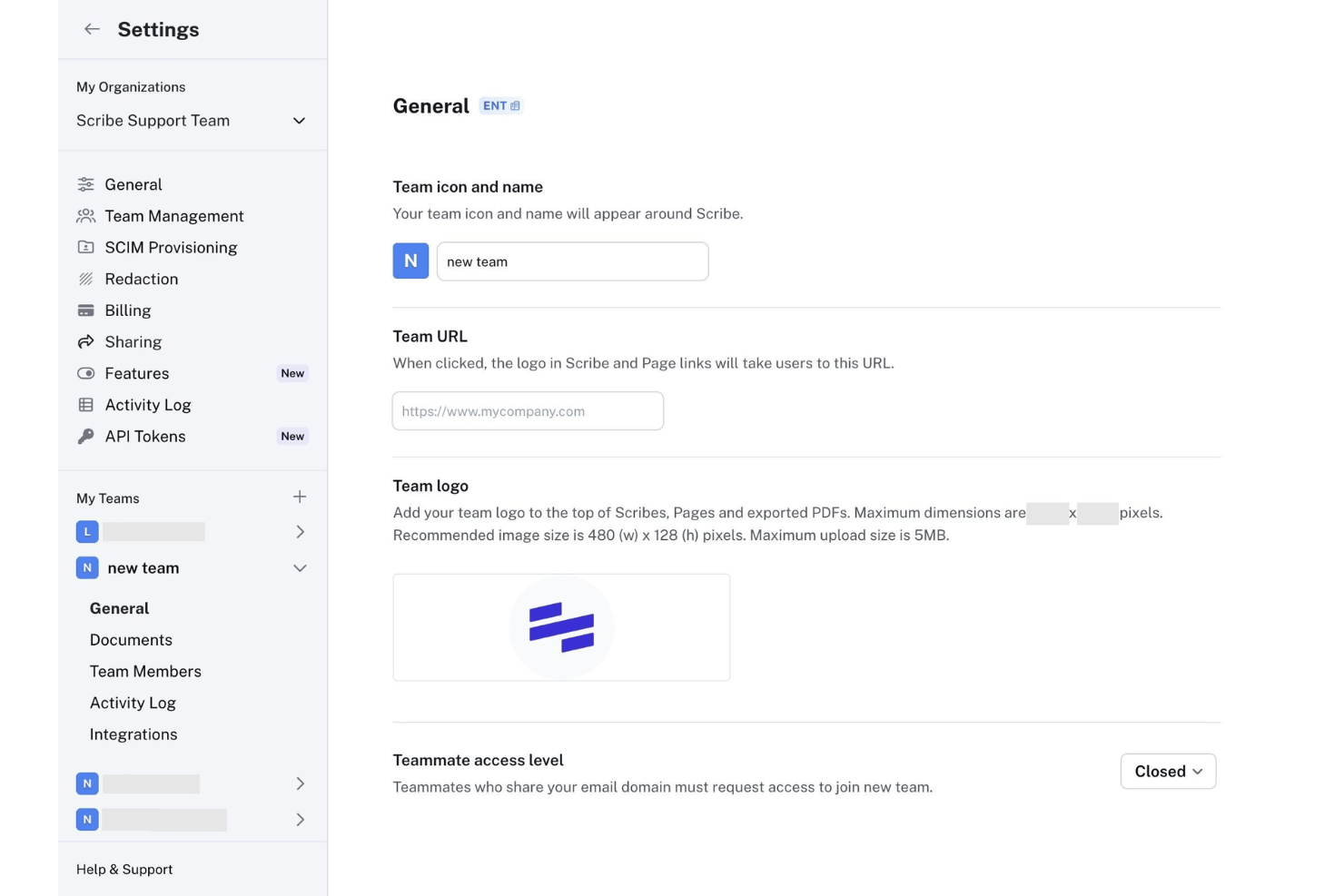Click the Teammate access level heading
This screenshot has width=1344, height=896.
tap(478, 761)
